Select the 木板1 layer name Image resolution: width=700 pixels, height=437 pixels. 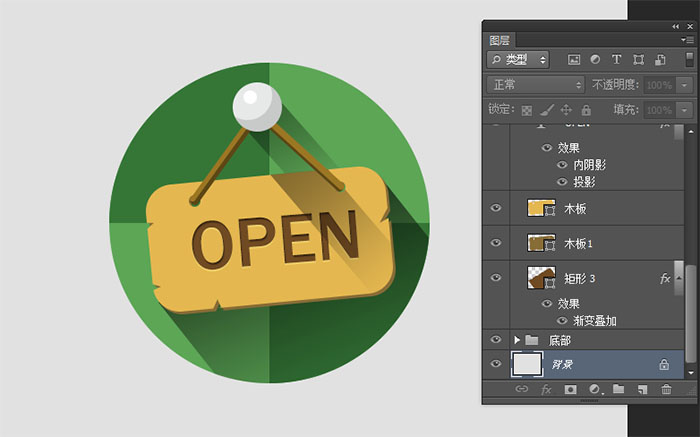pyautogui.click(x=578, y=243)
